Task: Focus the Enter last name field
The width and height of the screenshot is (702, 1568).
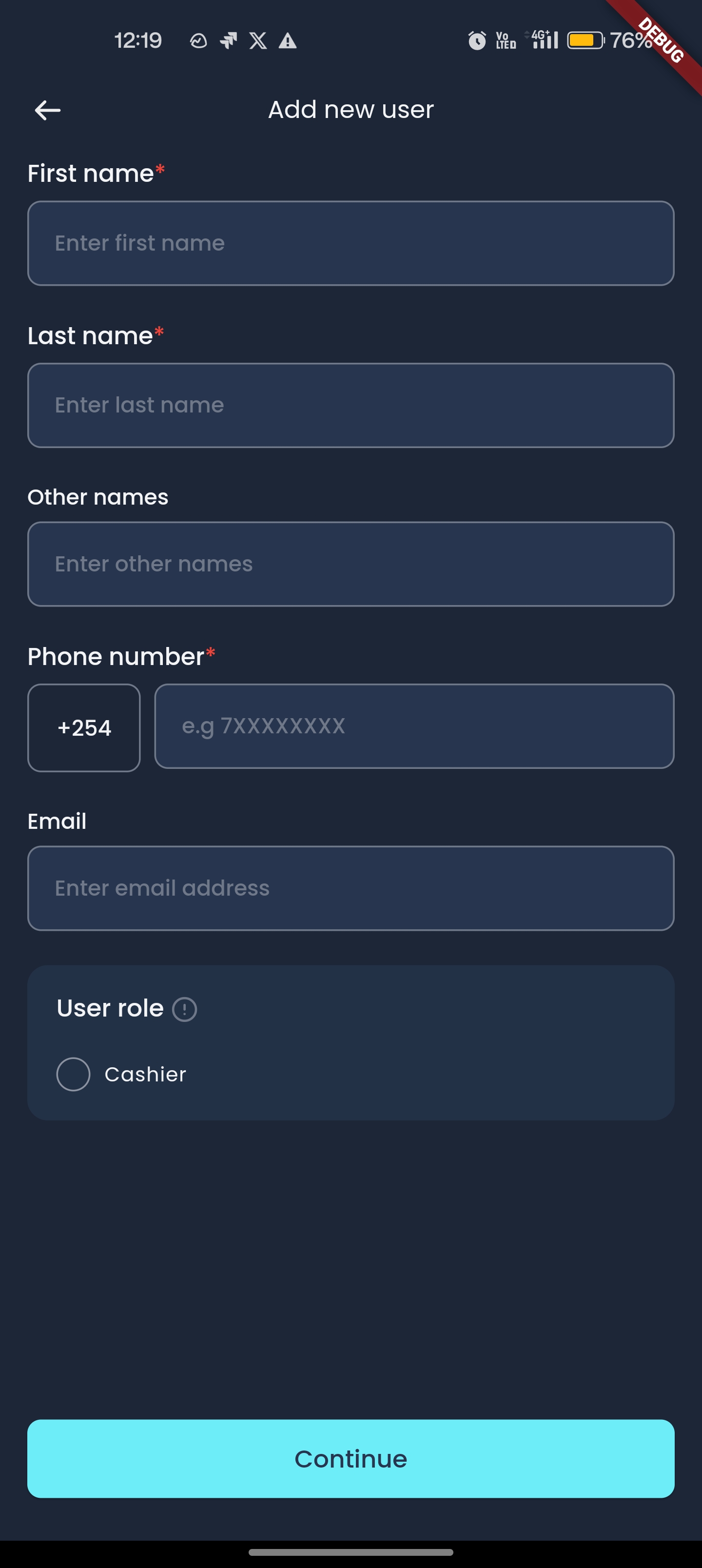Action: pos(351,405)
